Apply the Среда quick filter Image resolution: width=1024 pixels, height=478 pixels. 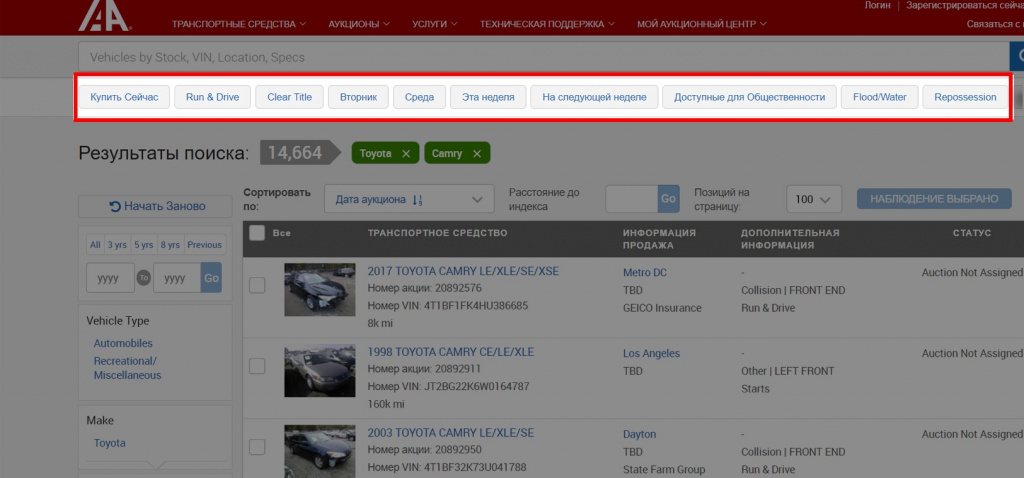[x=419, y=97]
